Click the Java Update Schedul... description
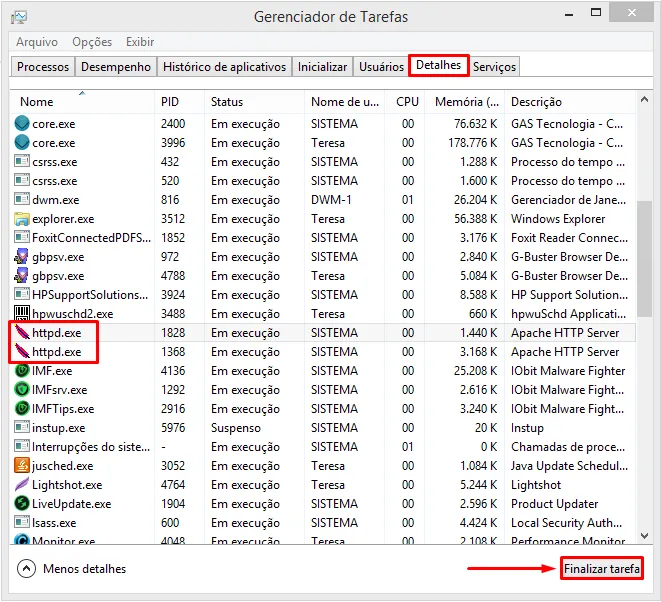Viewport: 661px width, 602px height. point(569,466)
